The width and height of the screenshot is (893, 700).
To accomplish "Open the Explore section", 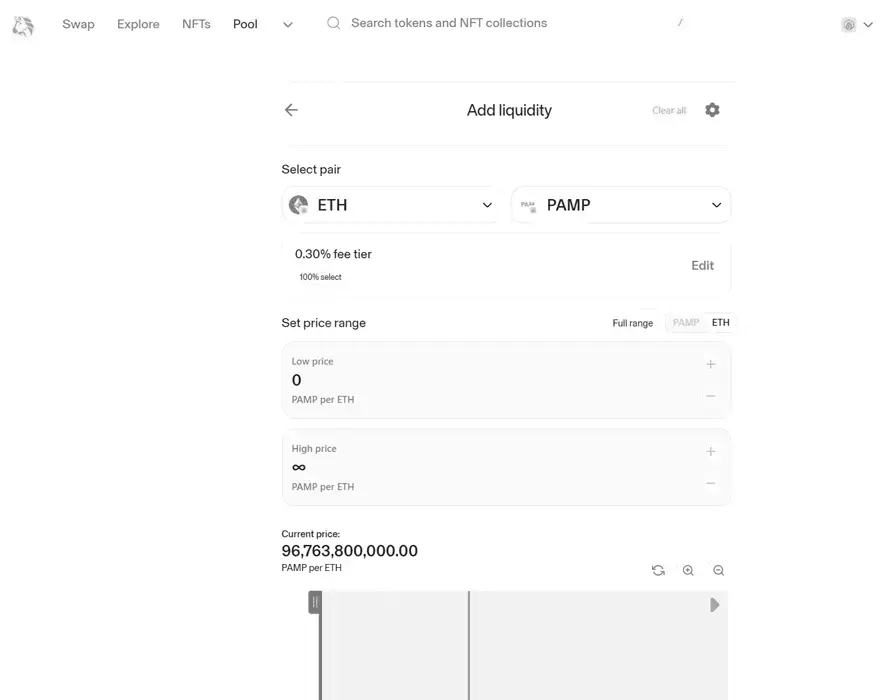I will pyautogui.click(x=138, y=24).
